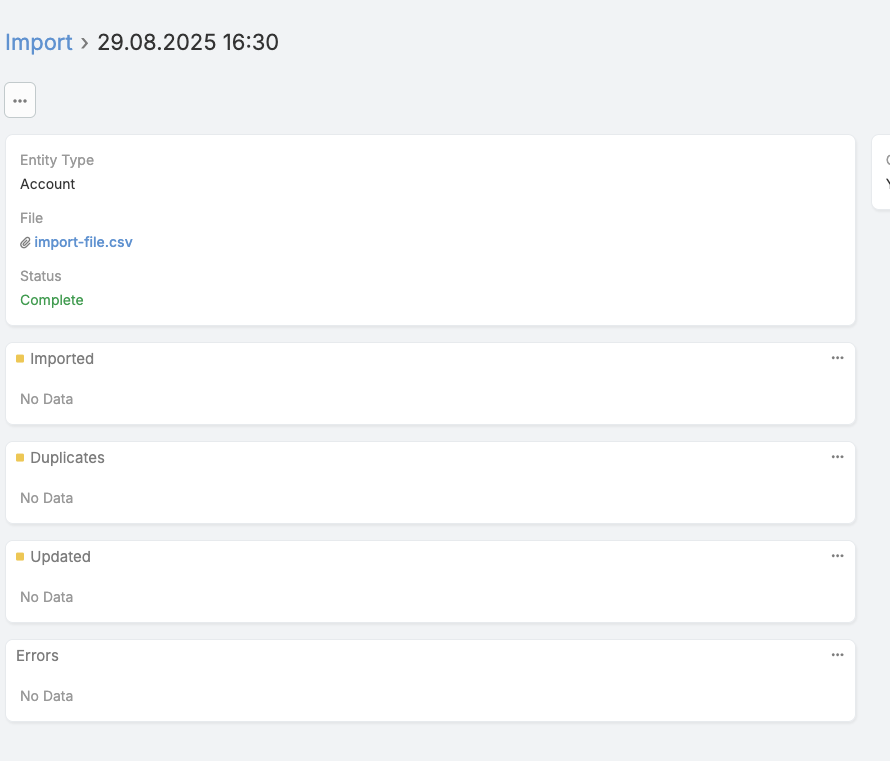Click the Errors panel title
The width and height of the screenshot is (890, 761).
[37, 656]
